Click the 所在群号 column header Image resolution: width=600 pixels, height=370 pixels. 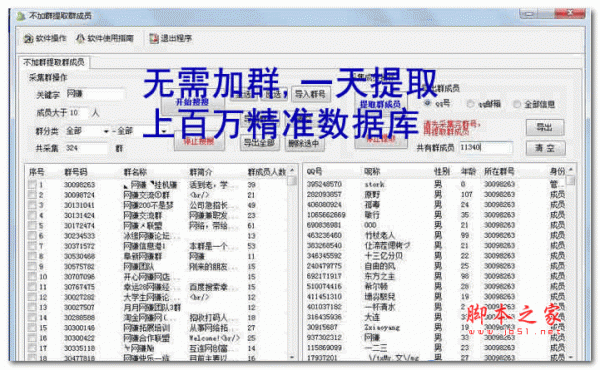click(x=499, y=171)
